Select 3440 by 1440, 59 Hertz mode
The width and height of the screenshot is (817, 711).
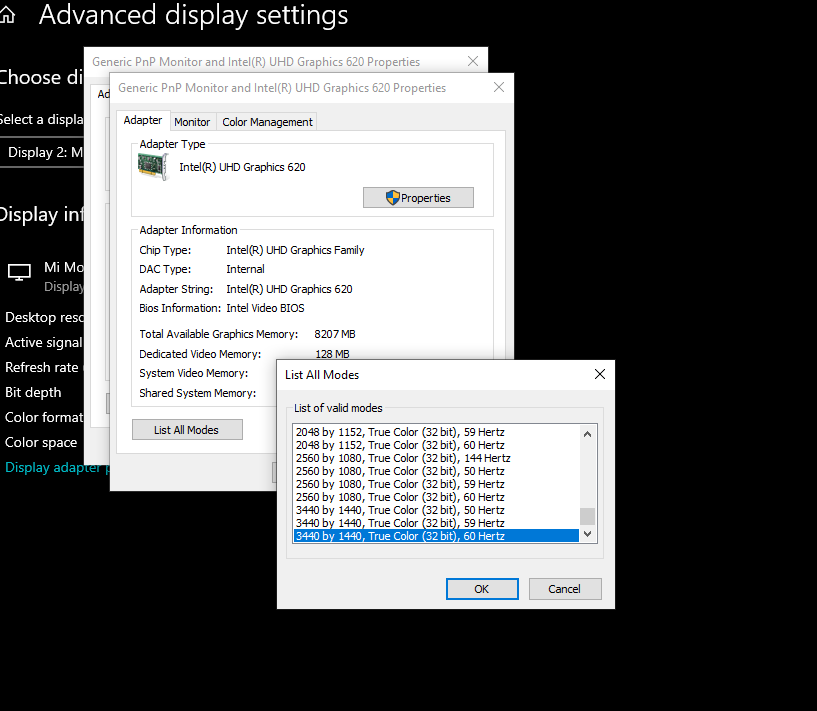tap(437, 523)
